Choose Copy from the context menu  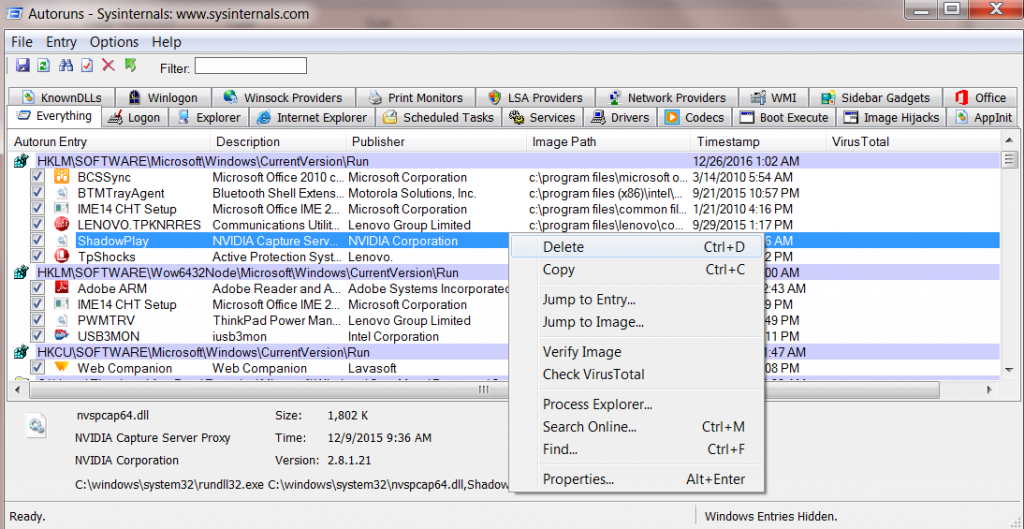637,270
